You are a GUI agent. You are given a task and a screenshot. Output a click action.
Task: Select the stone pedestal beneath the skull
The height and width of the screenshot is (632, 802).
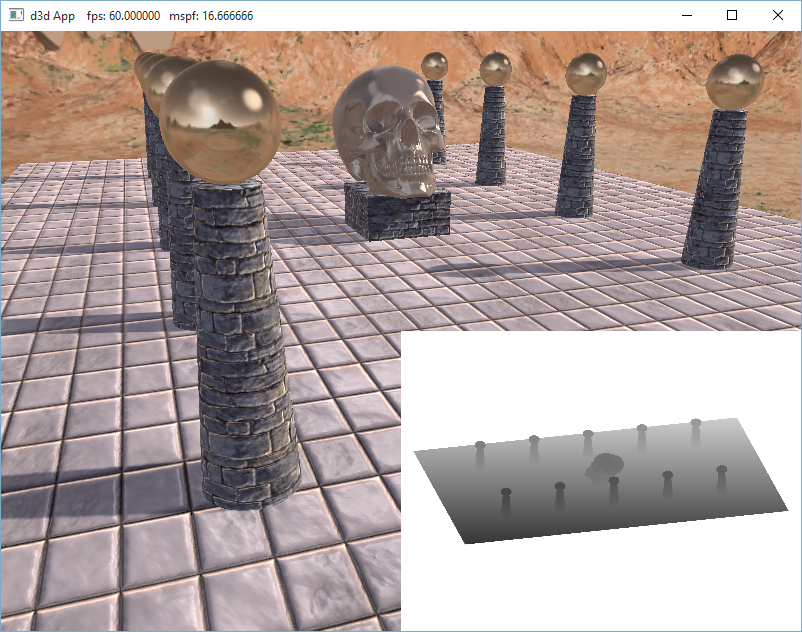click(x=397, y=212)
